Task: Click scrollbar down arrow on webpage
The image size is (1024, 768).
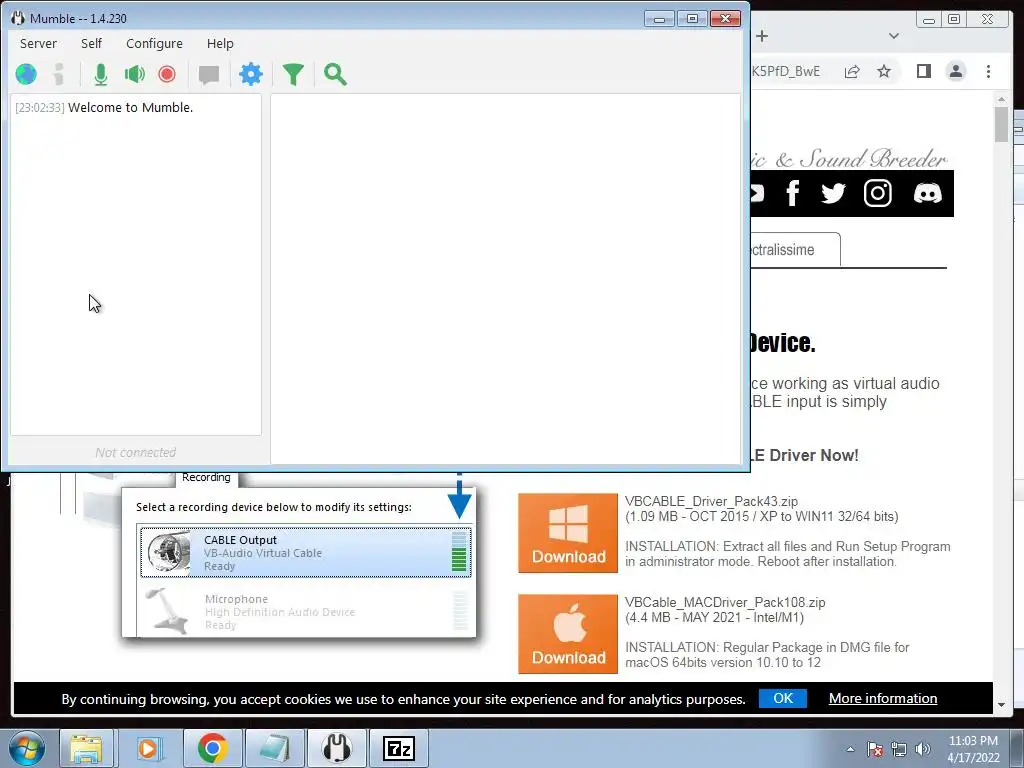Action: [1001, 705]
